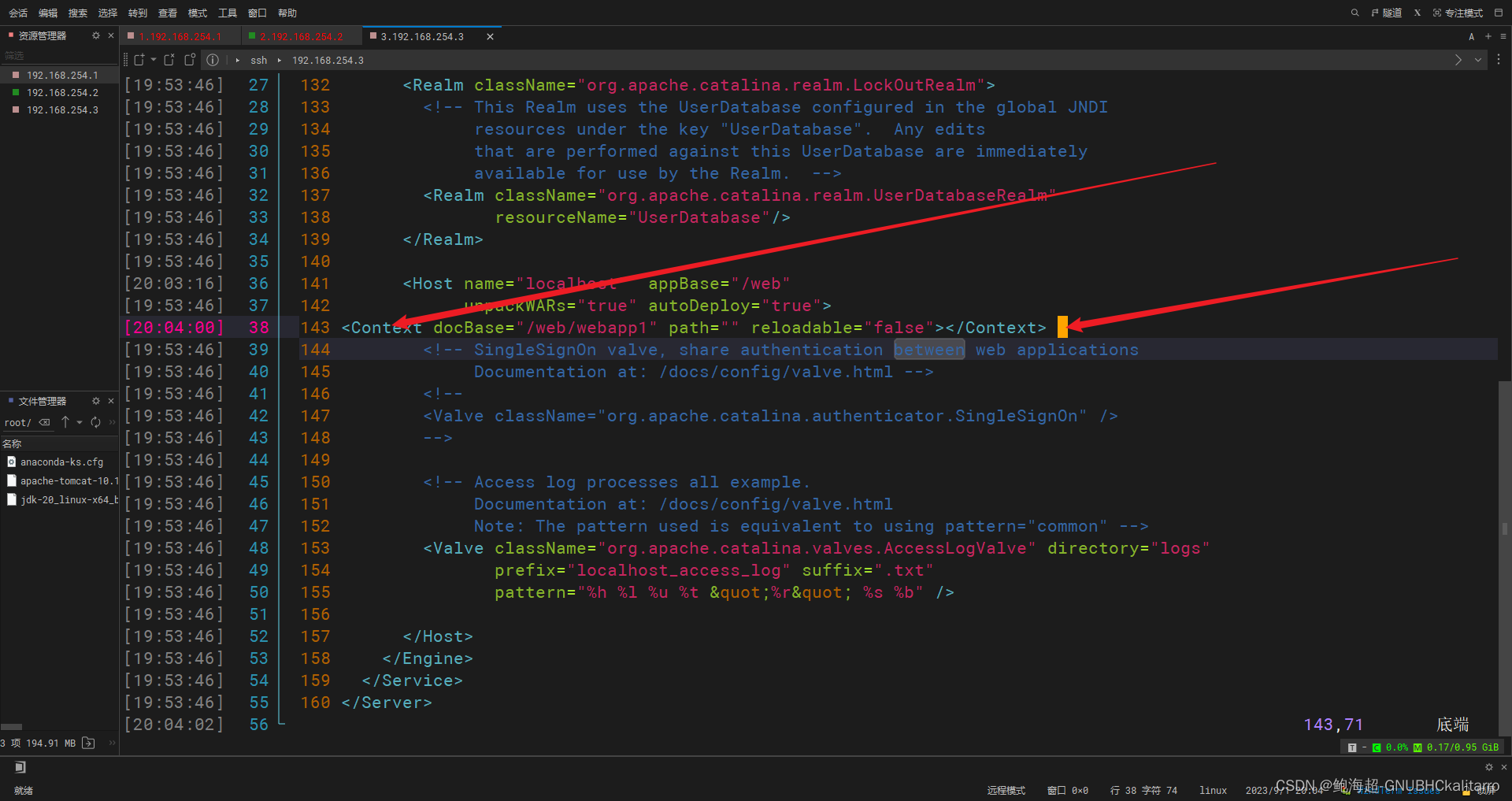
Task: Open the tab list hamburger menu
Action: click(x=1503, y=36)
